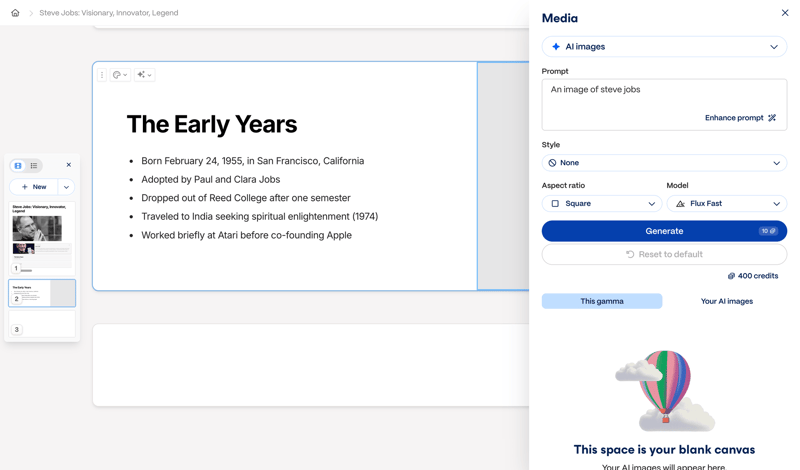The width and height of the screenshot is (800, 470).
Task: Click the 'Born February 24, 1955' bullet
Action: [253, 161]
